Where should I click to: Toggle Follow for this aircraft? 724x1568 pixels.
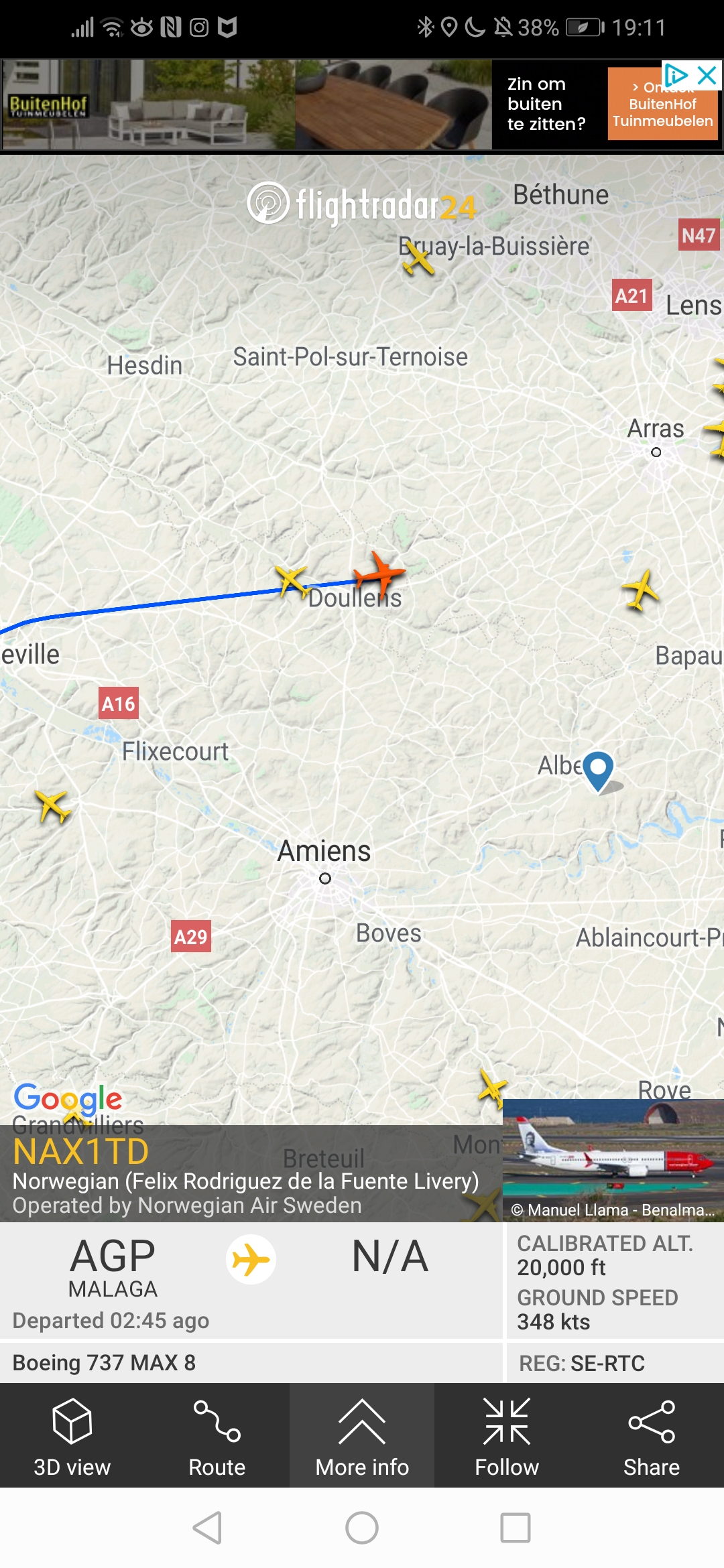click(x=507, y=1437)
